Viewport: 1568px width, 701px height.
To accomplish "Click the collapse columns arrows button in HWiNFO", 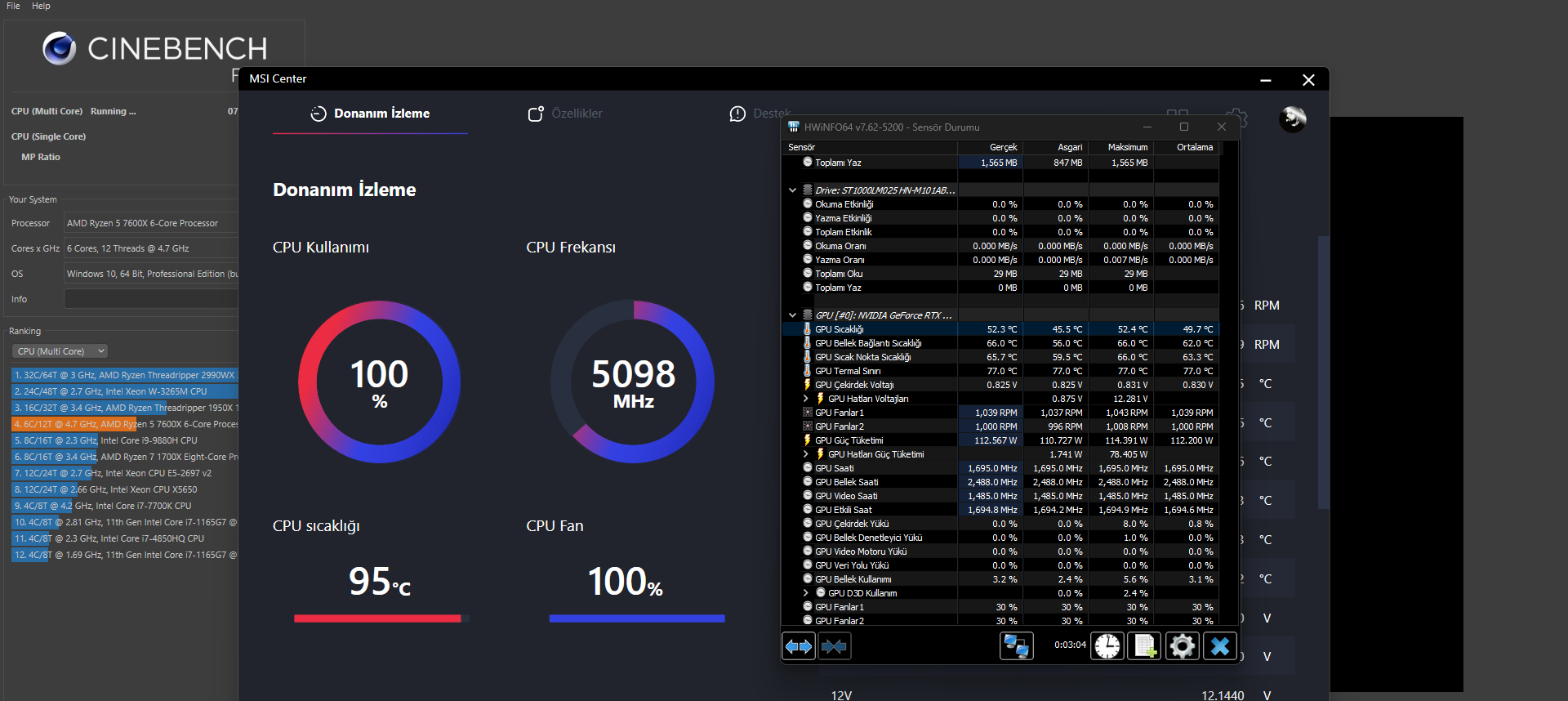I will tap(834, 646).
